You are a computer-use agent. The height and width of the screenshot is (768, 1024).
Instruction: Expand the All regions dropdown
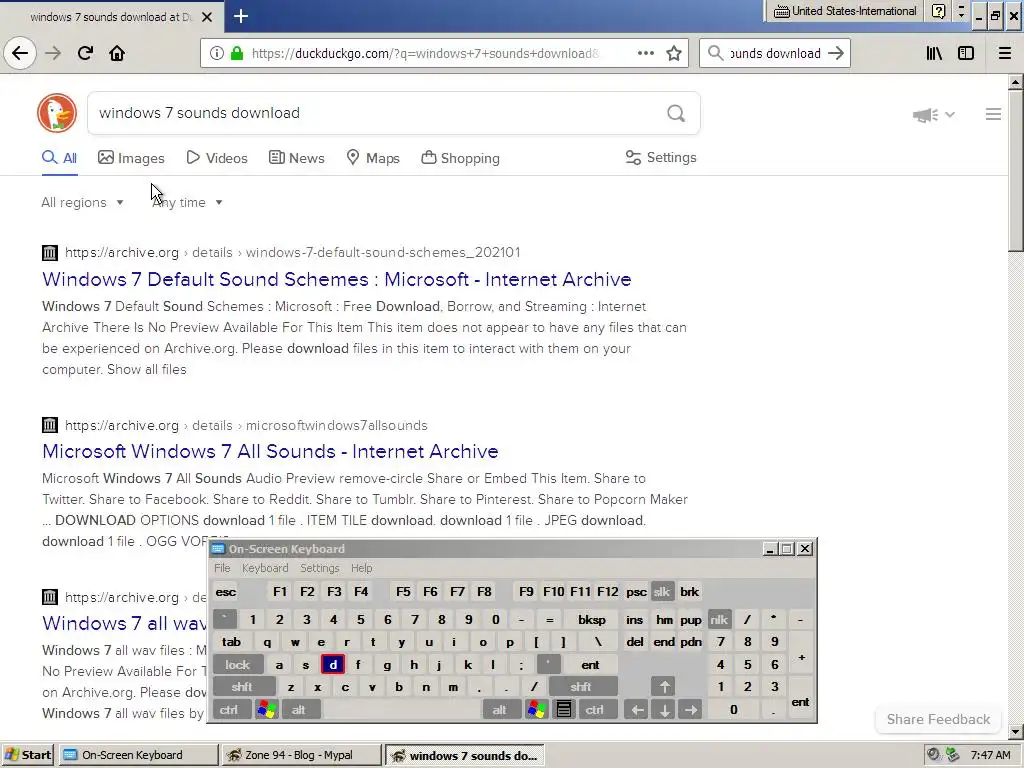tap(82, 202)
